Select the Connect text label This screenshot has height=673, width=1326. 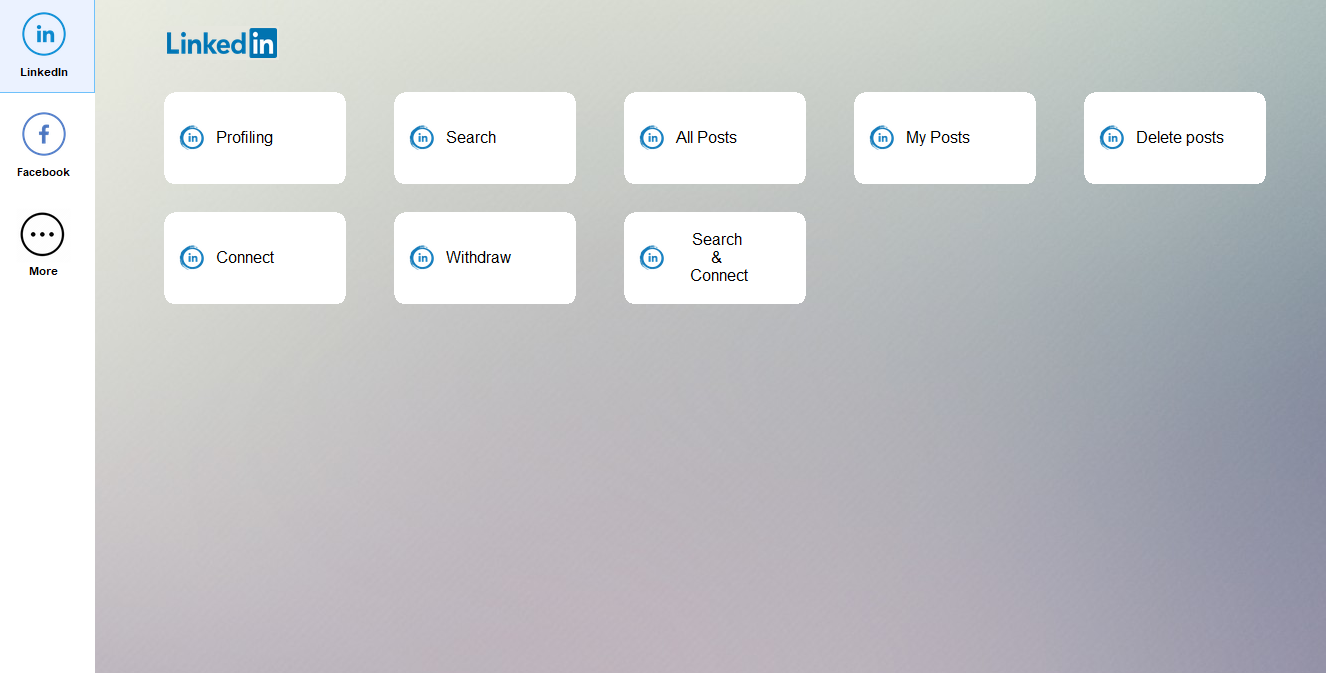pyautogui.click(x=245, y=258)
